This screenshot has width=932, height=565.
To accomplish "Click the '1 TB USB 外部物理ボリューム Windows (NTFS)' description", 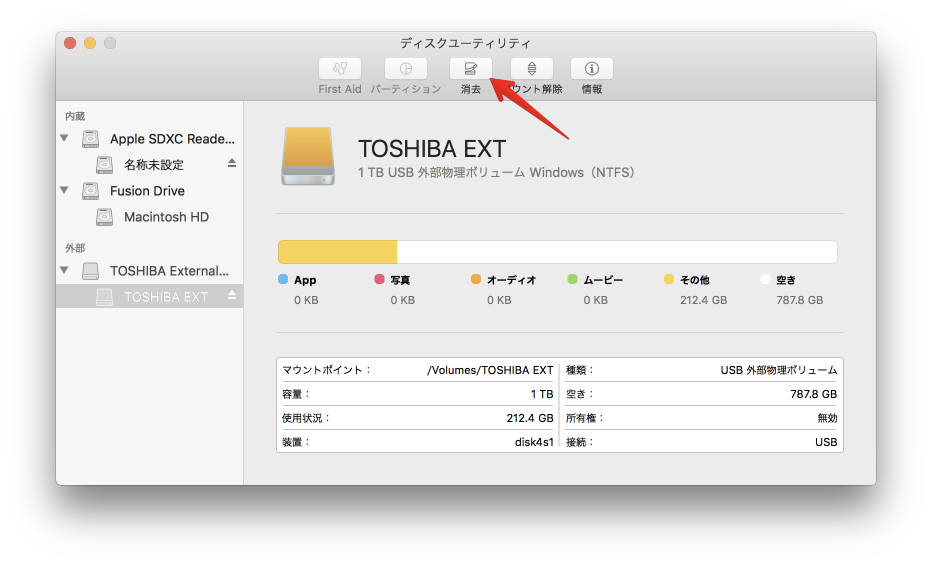I will pos(496,172).
